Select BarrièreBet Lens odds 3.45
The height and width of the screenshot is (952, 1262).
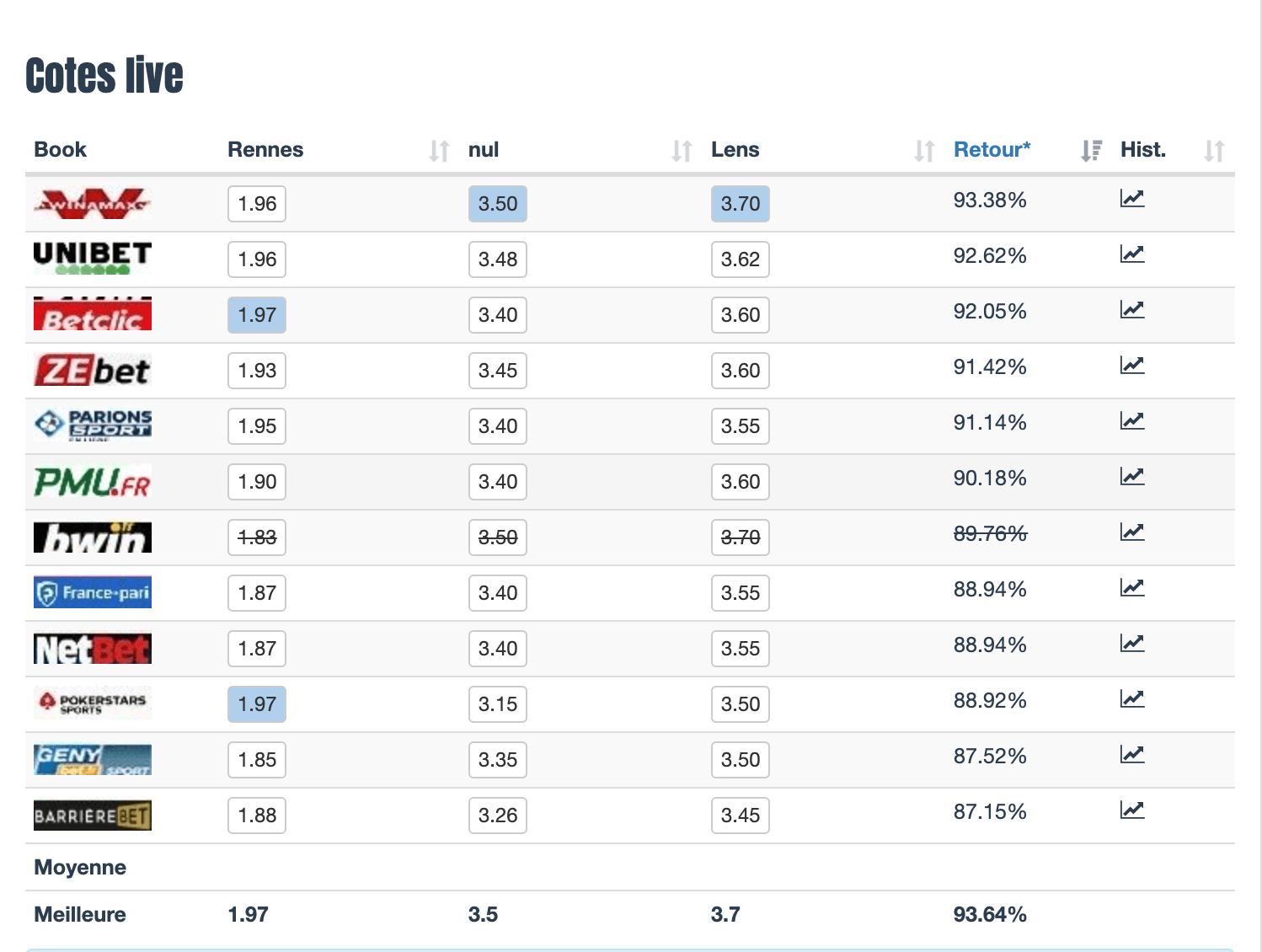tap(741, 816)
